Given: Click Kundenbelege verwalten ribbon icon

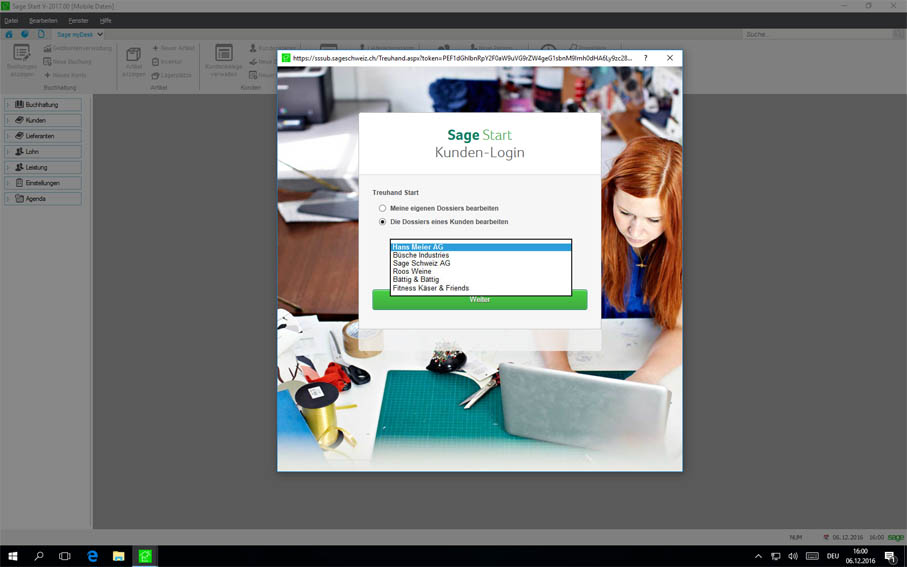Looking at the screenshot, I should pyautogui.click(x=224, y=61).
